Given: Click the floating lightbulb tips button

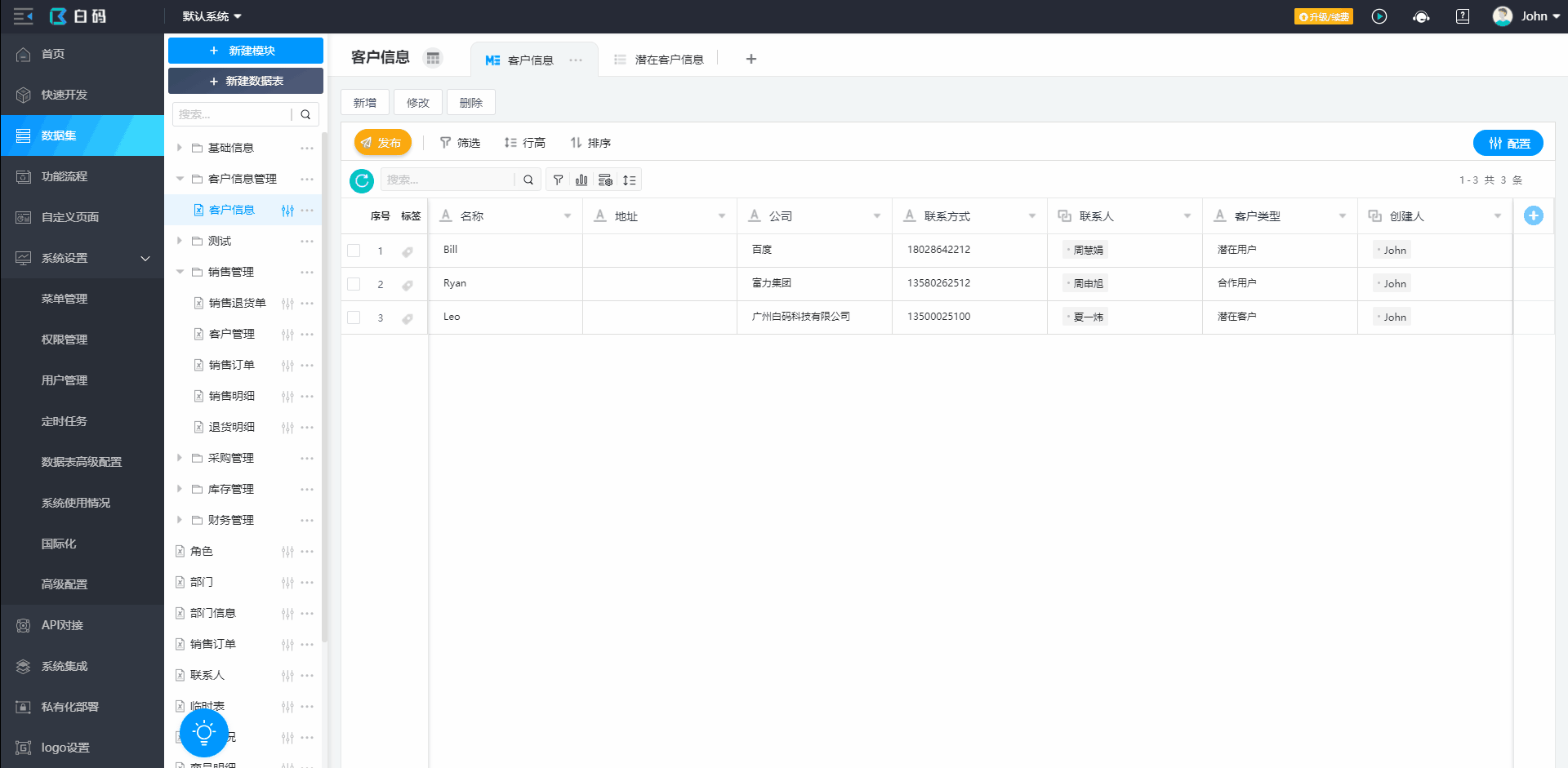Looking at the screenshot, I should click(x=203, y=733).
